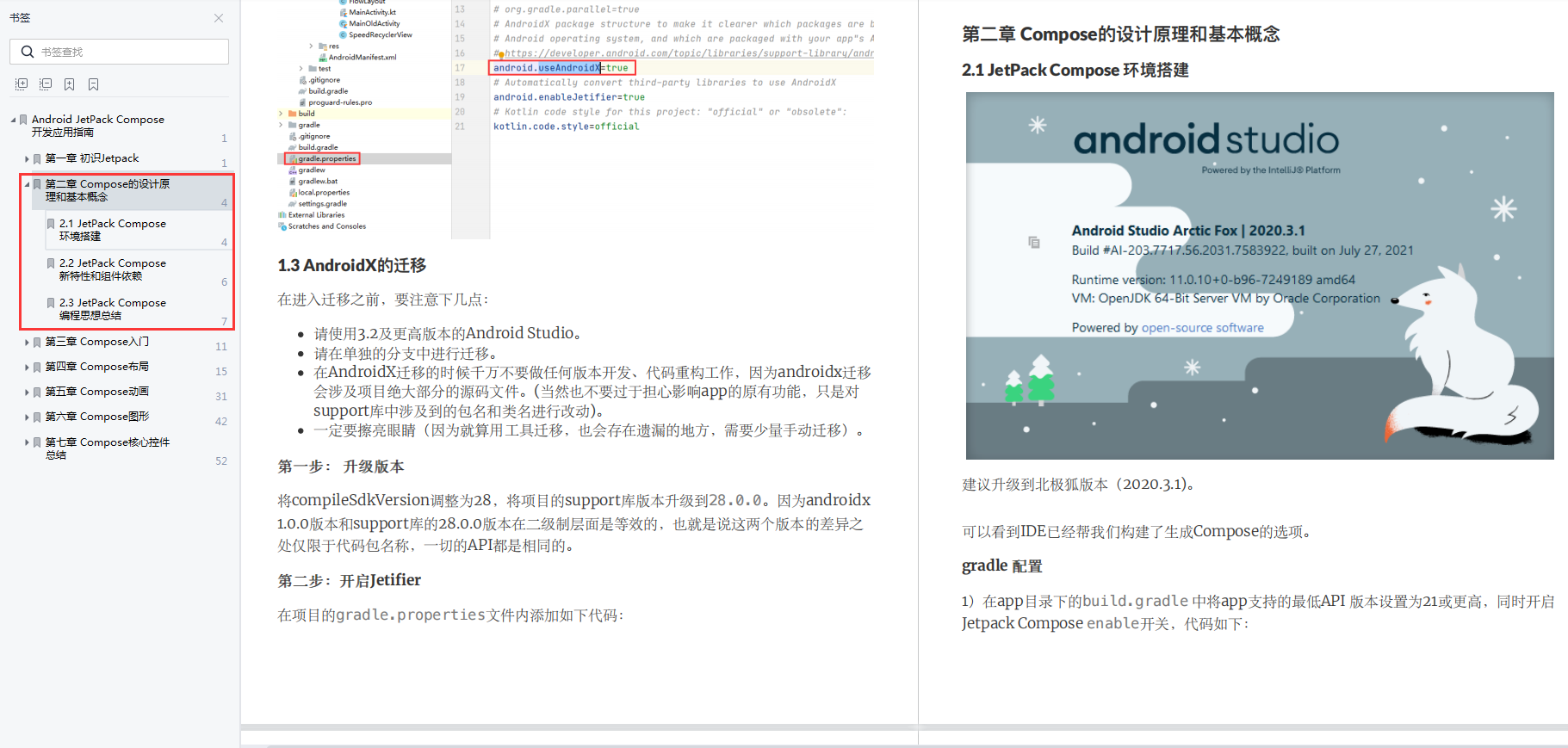Open bookmark 2.1 JetPack Compose 环境搭建
Image resolution: width=1568 pixels, height=748 pixels.
[x=112, y=230]
